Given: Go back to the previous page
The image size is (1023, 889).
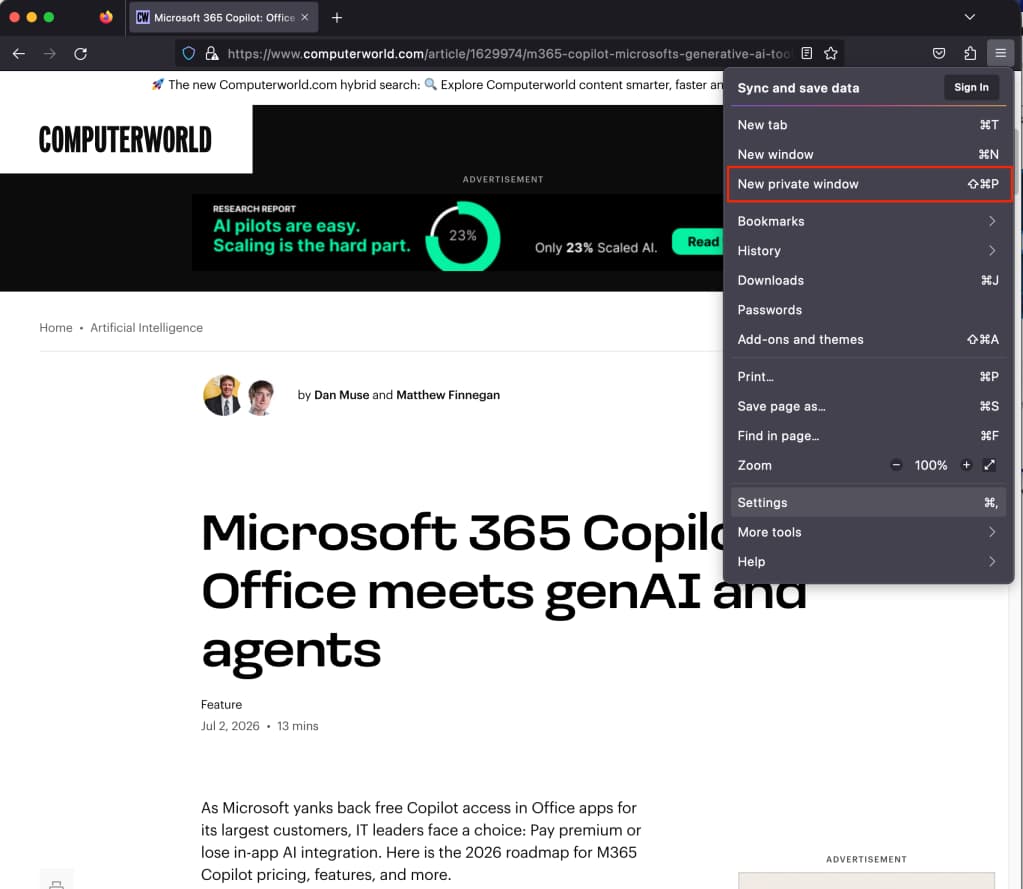Looking at the screenshot, I should (19, 53).
